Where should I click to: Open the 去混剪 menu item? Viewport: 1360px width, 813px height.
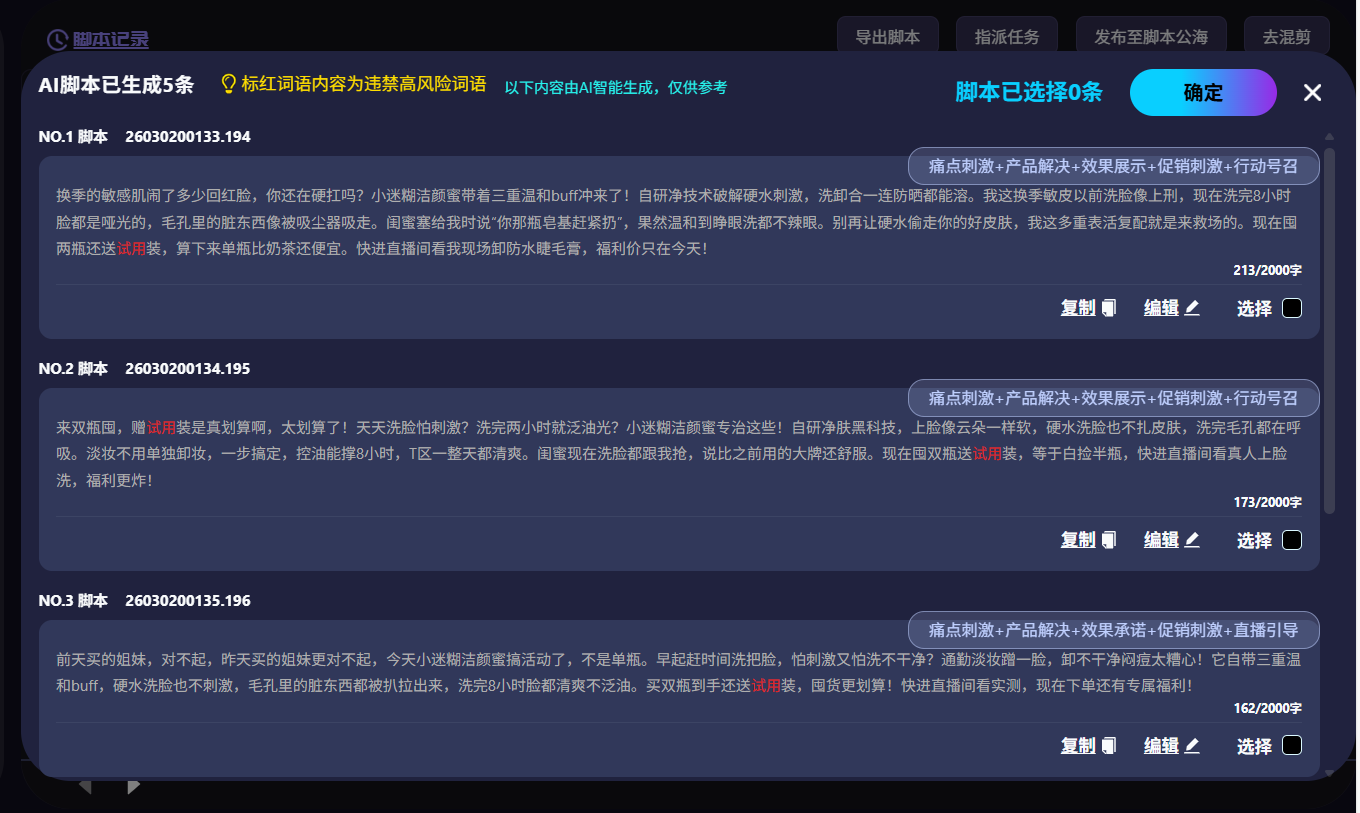pos(1287,33)
